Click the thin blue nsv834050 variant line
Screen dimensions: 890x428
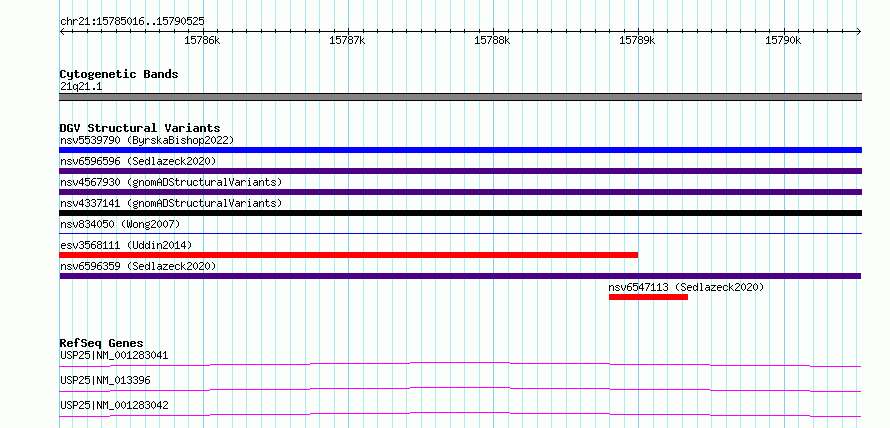pyautogui.click(x=460, y=233)
